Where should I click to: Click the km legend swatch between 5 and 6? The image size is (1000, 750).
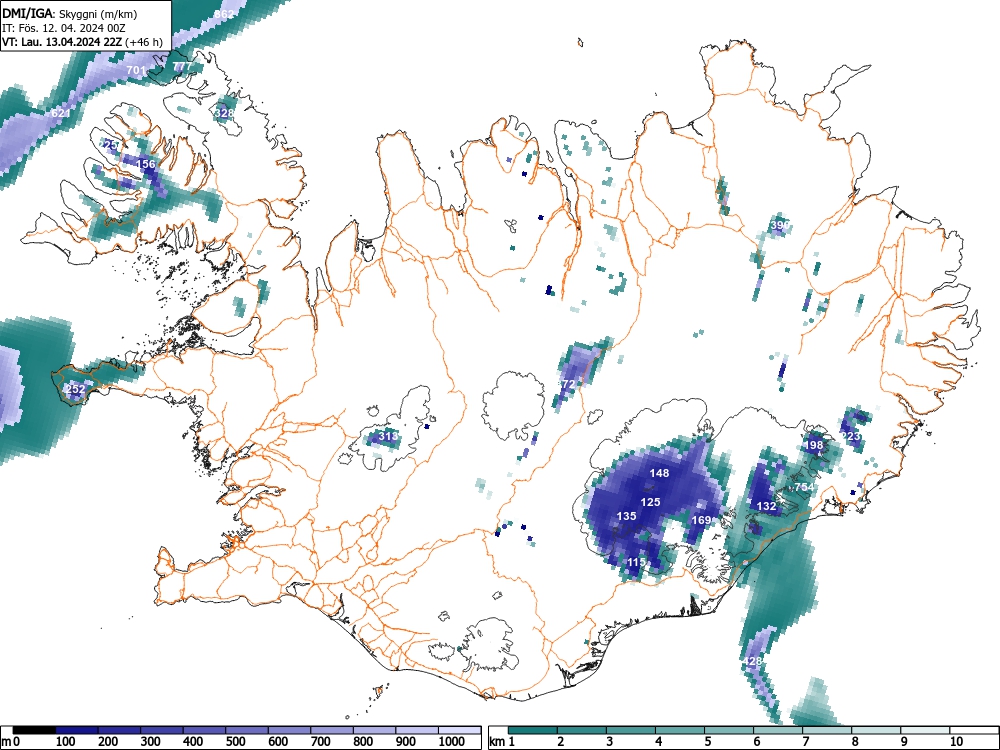coord(729,730)
